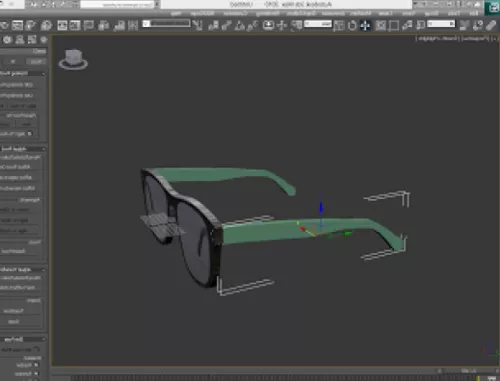Open the Render Setup icon

[31, 25]
